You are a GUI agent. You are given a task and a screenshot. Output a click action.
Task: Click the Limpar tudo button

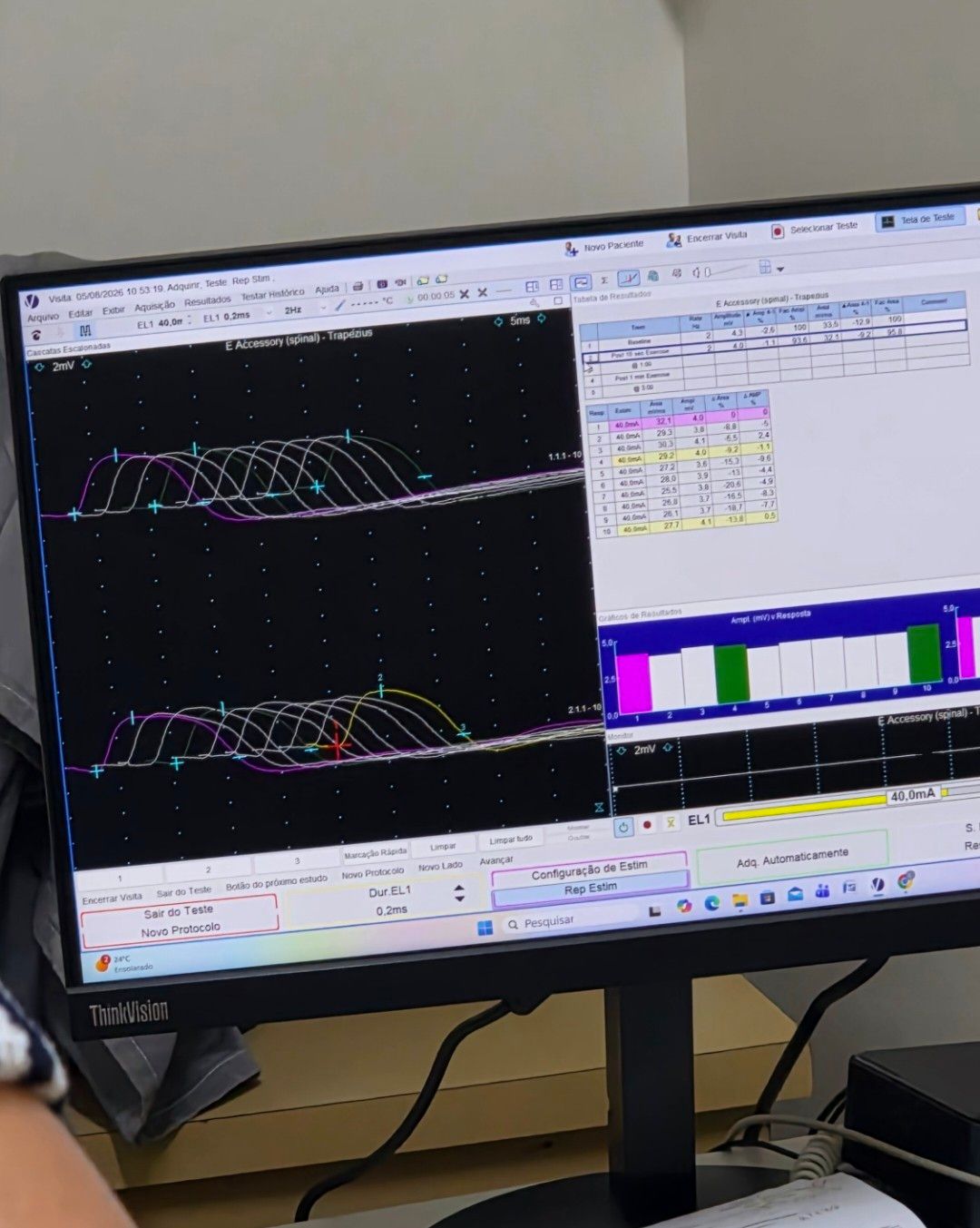511,840
